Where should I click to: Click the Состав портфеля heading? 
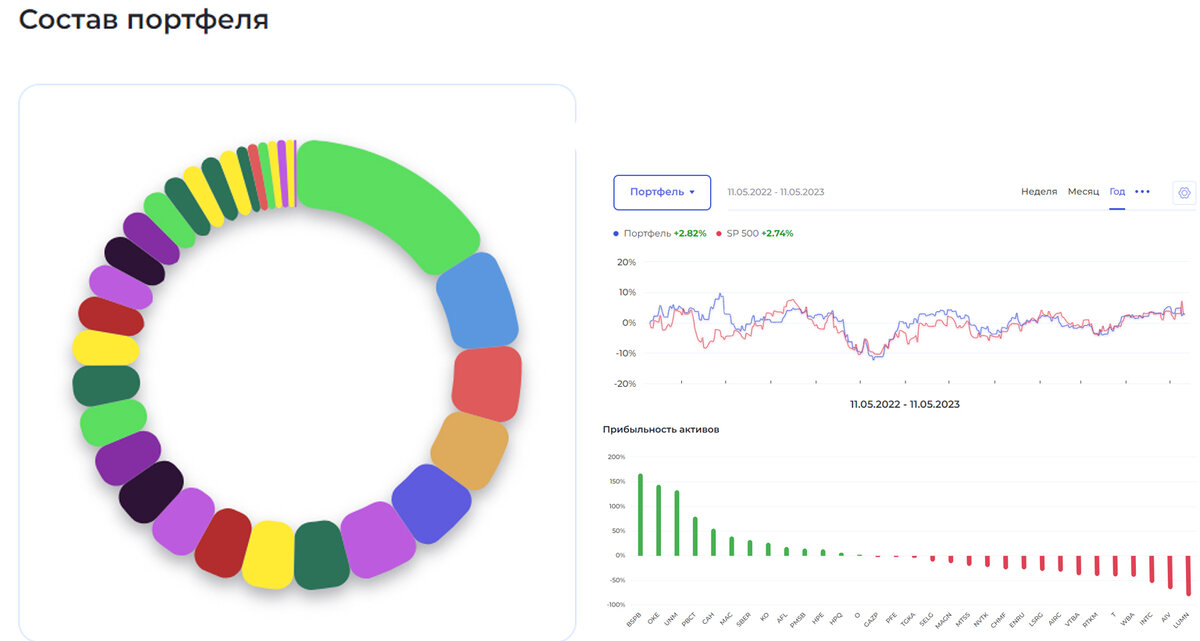pos(144,19)
